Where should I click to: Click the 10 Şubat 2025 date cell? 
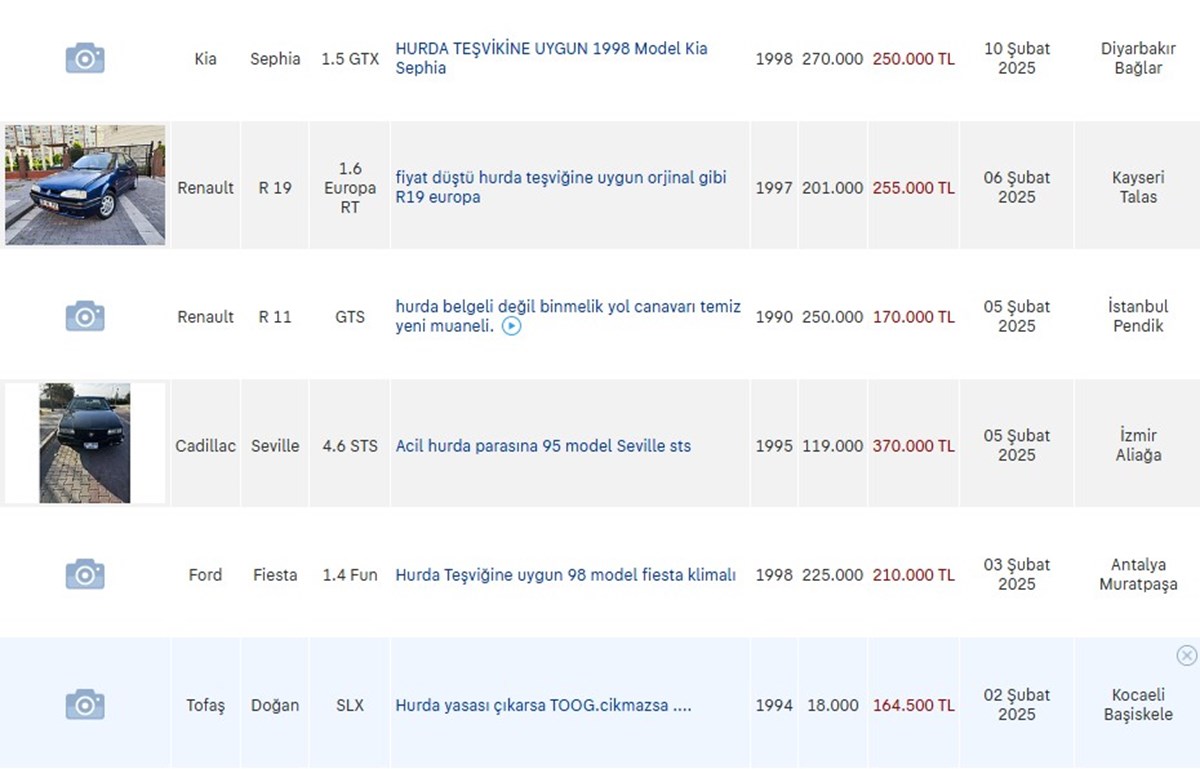[x=1016, y=58]
